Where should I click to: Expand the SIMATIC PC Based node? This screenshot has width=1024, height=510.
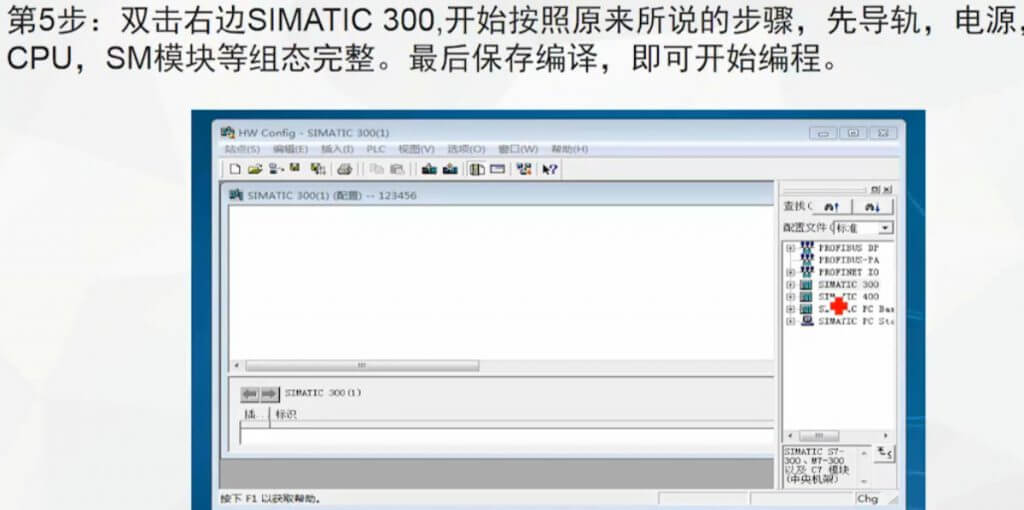click(790, 309)
